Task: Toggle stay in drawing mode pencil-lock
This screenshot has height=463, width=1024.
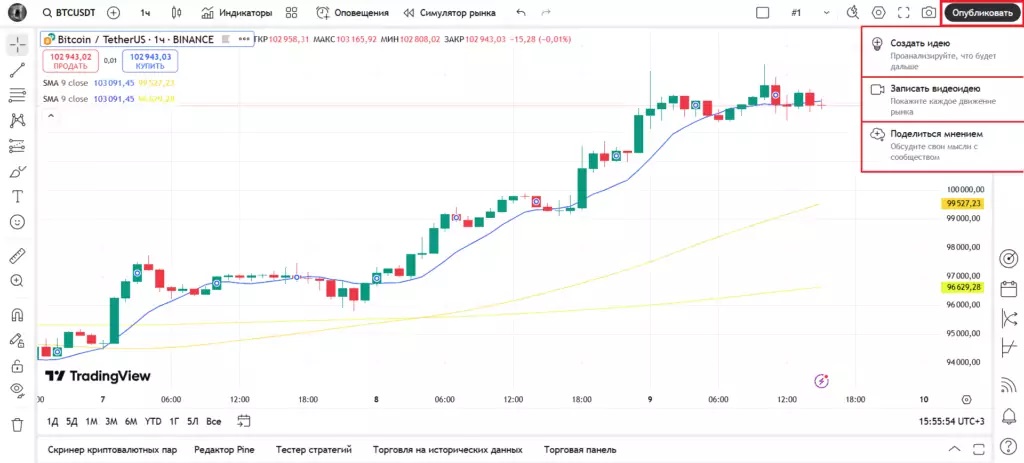Action: point(18,340)
